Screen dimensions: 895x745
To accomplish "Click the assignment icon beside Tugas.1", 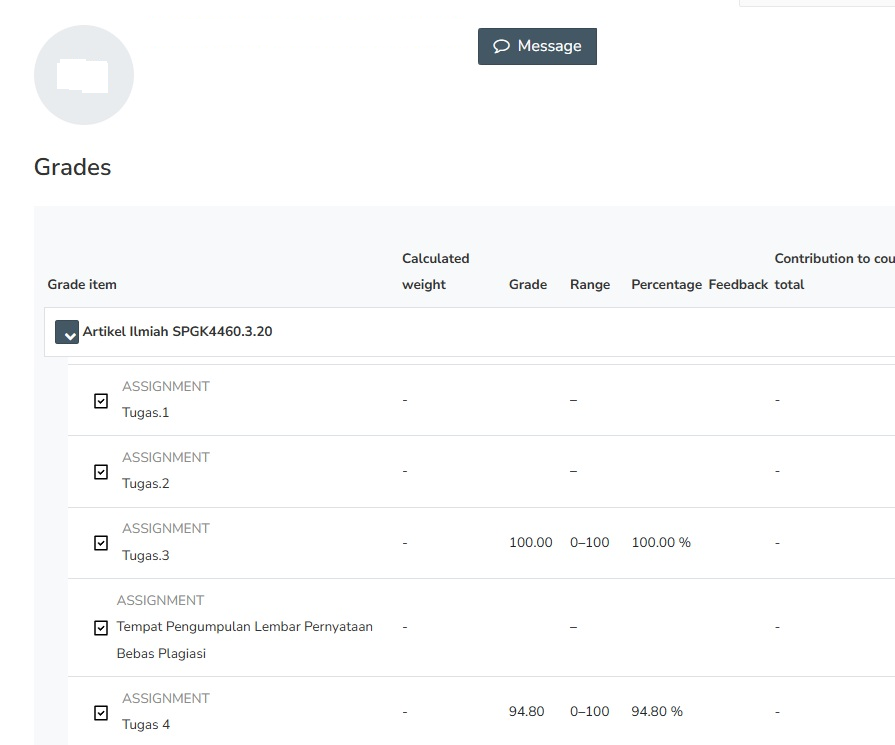I will (101, 401).
